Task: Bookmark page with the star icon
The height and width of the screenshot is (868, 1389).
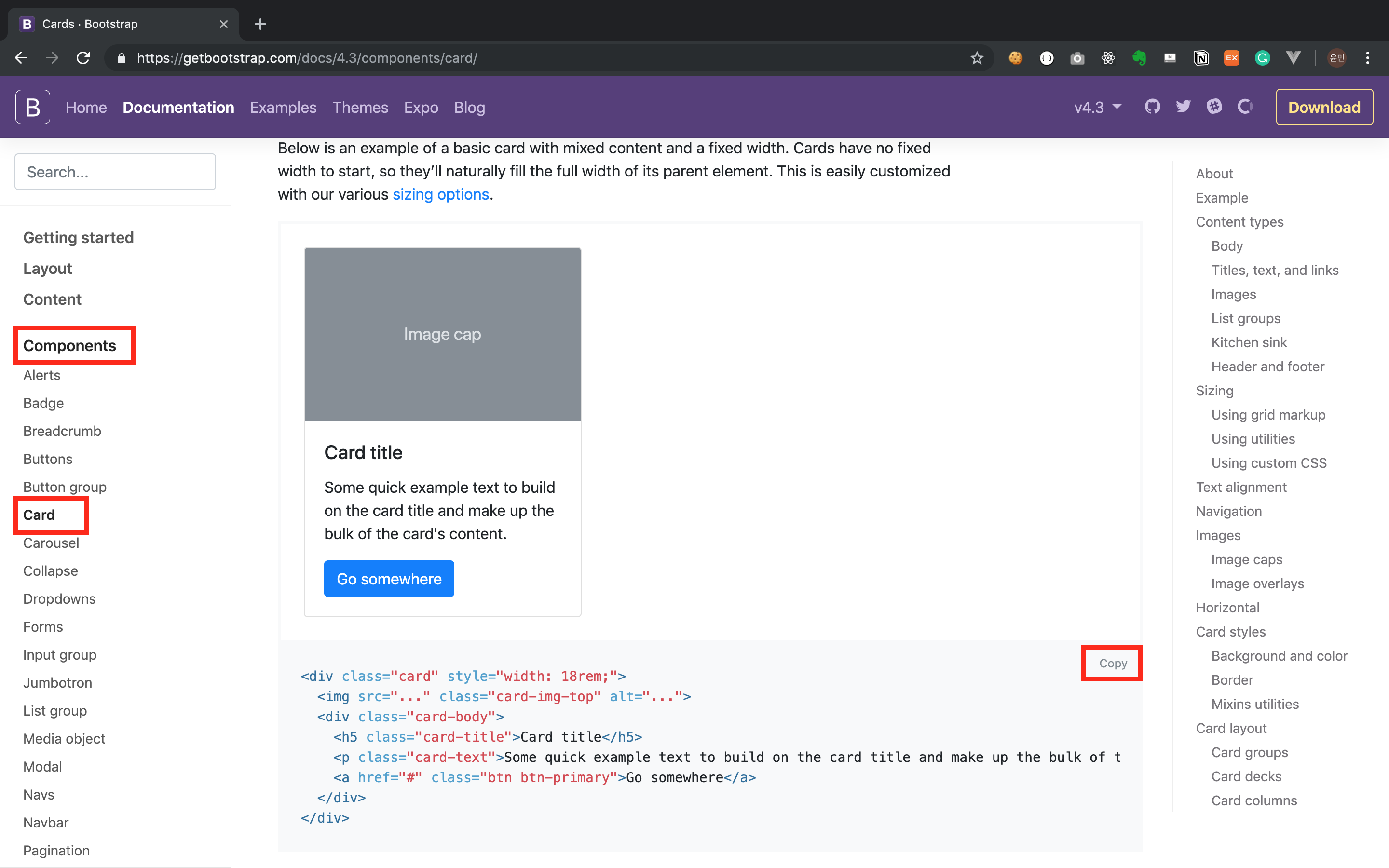Action: pyautogui.click(x=977, y=58)
